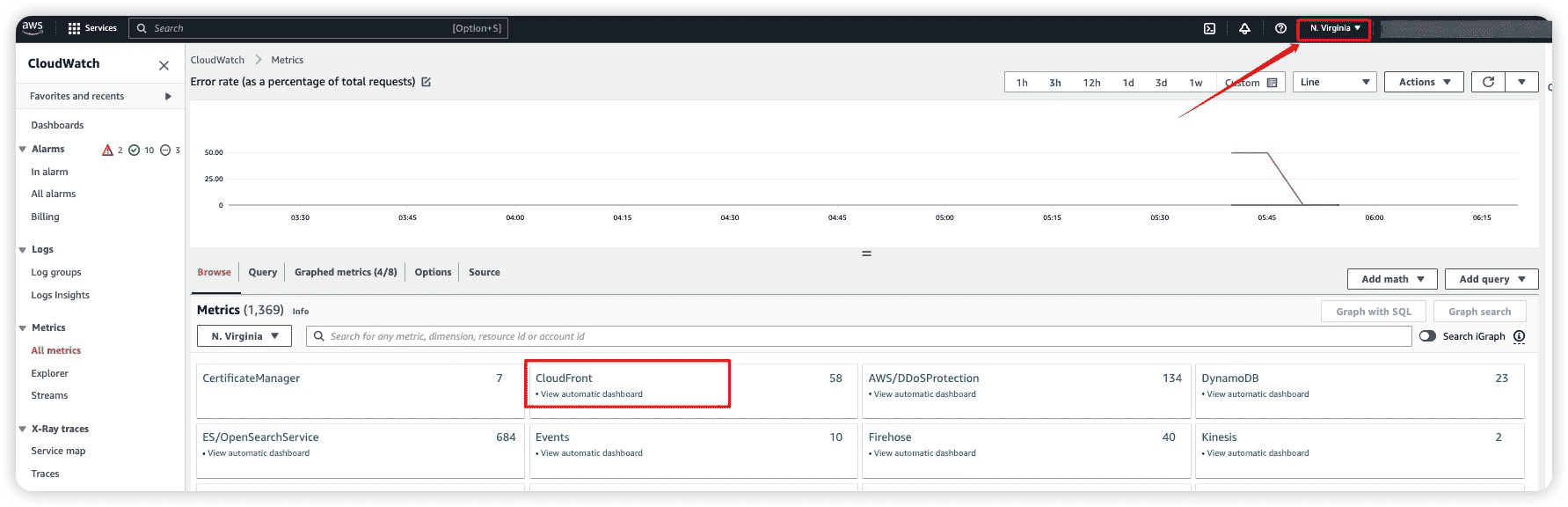Open the N. Virginia metrics region filter

244,336
